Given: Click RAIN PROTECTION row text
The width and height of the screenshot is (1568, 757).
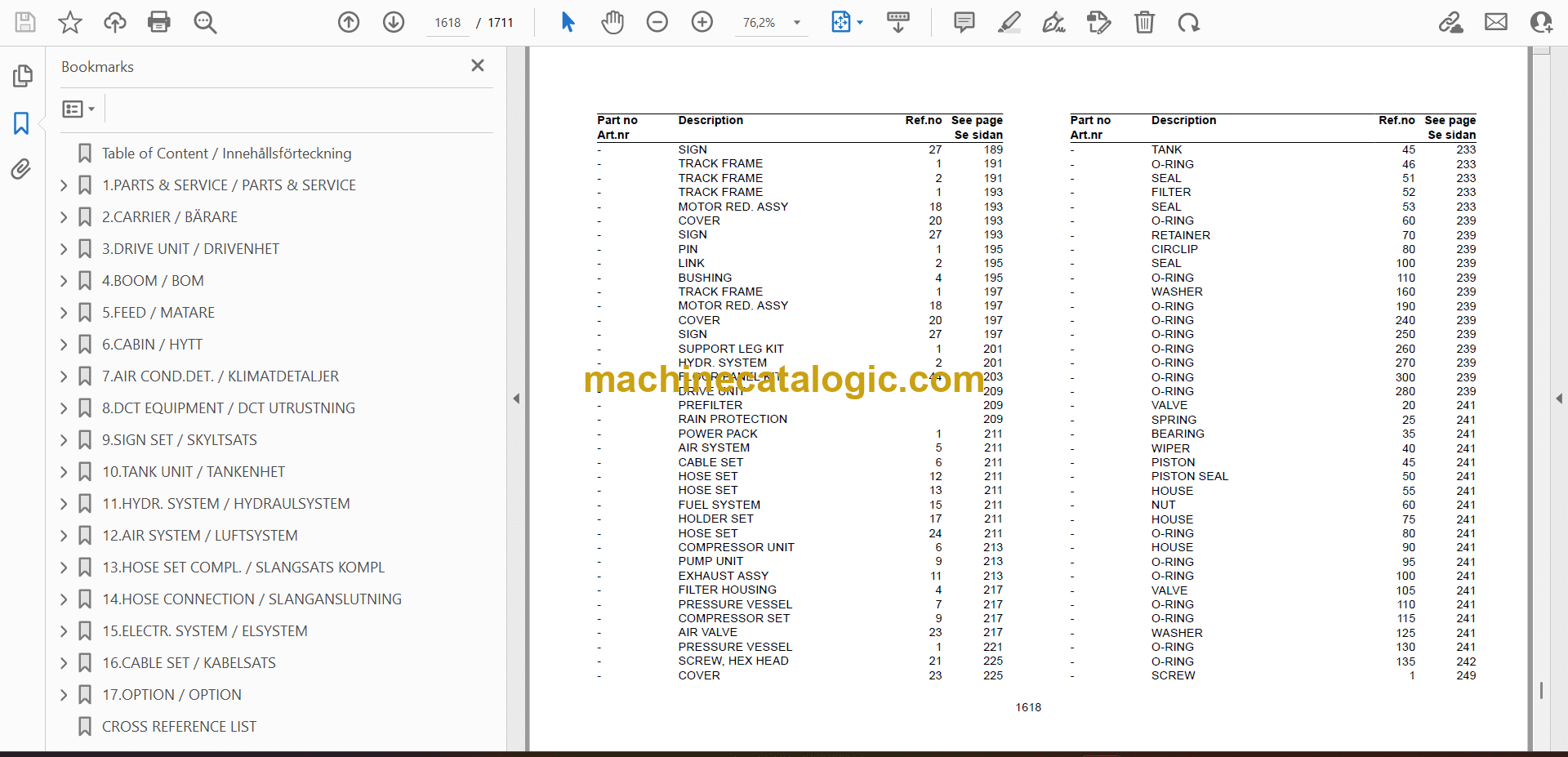Looking at the screenshot, I should click(x=733, y=419).
